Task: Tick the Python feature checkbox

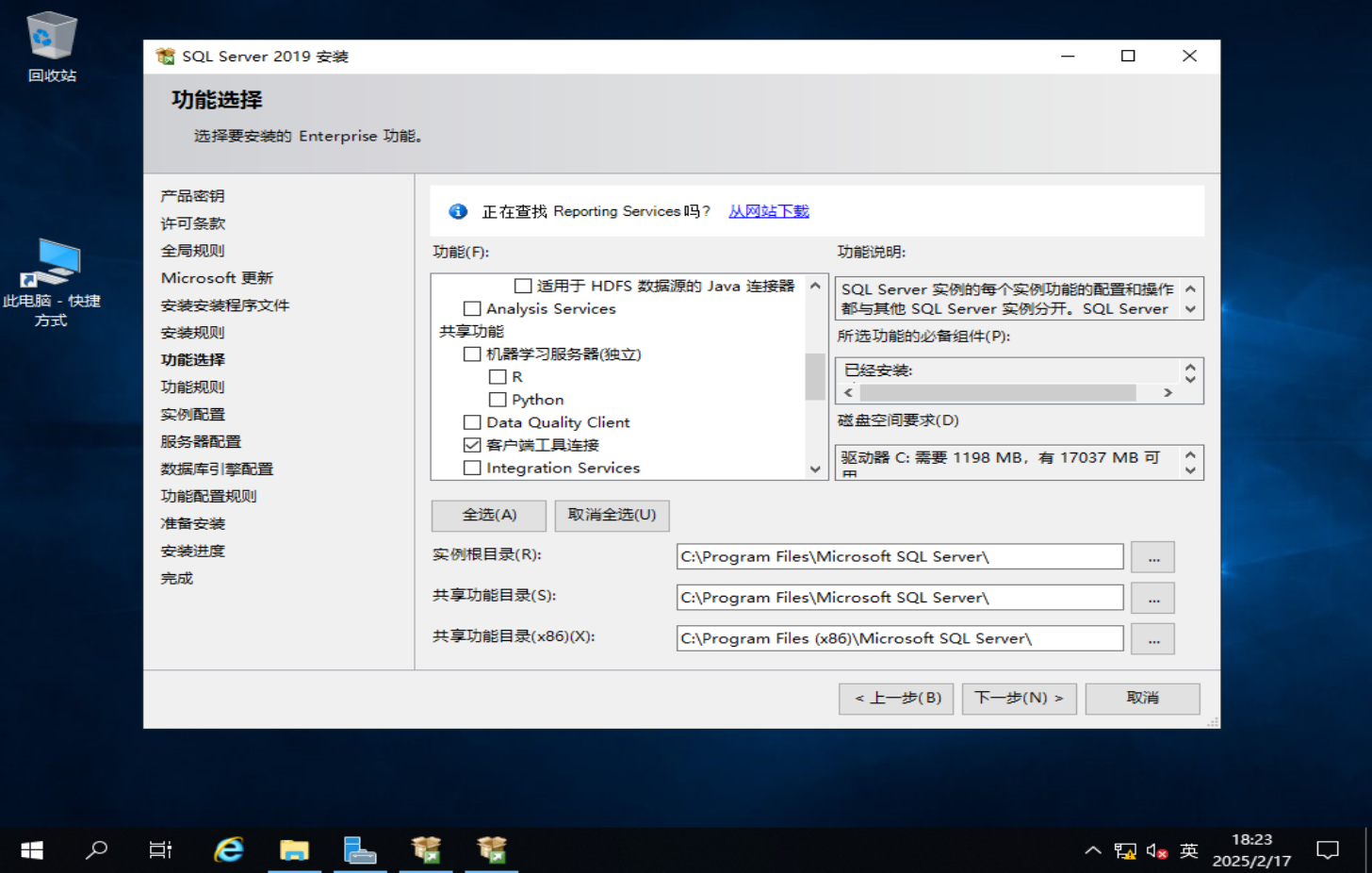Action: [498, 400]
